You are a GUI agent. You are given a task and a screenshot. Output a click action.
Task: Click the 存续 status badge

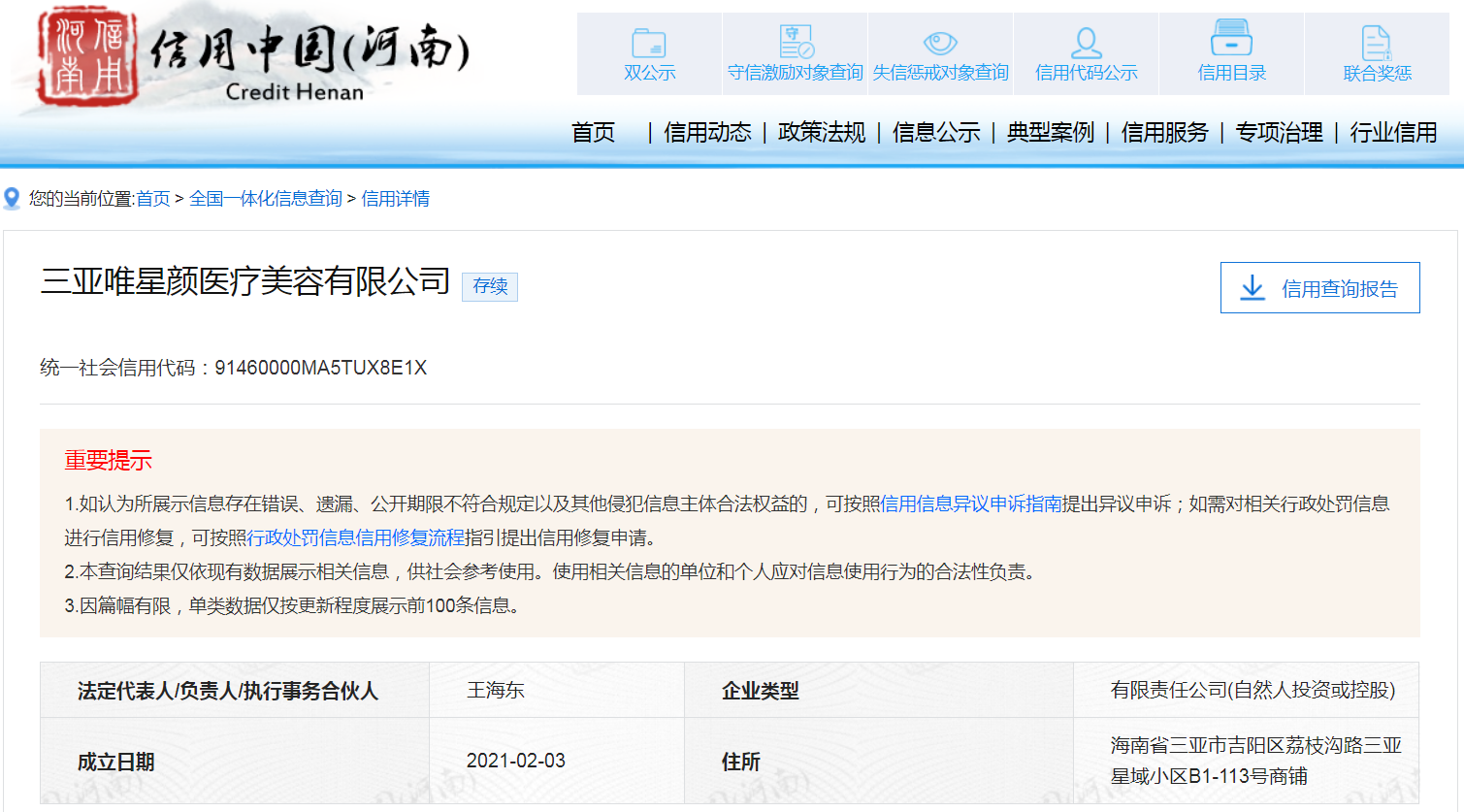490,286
